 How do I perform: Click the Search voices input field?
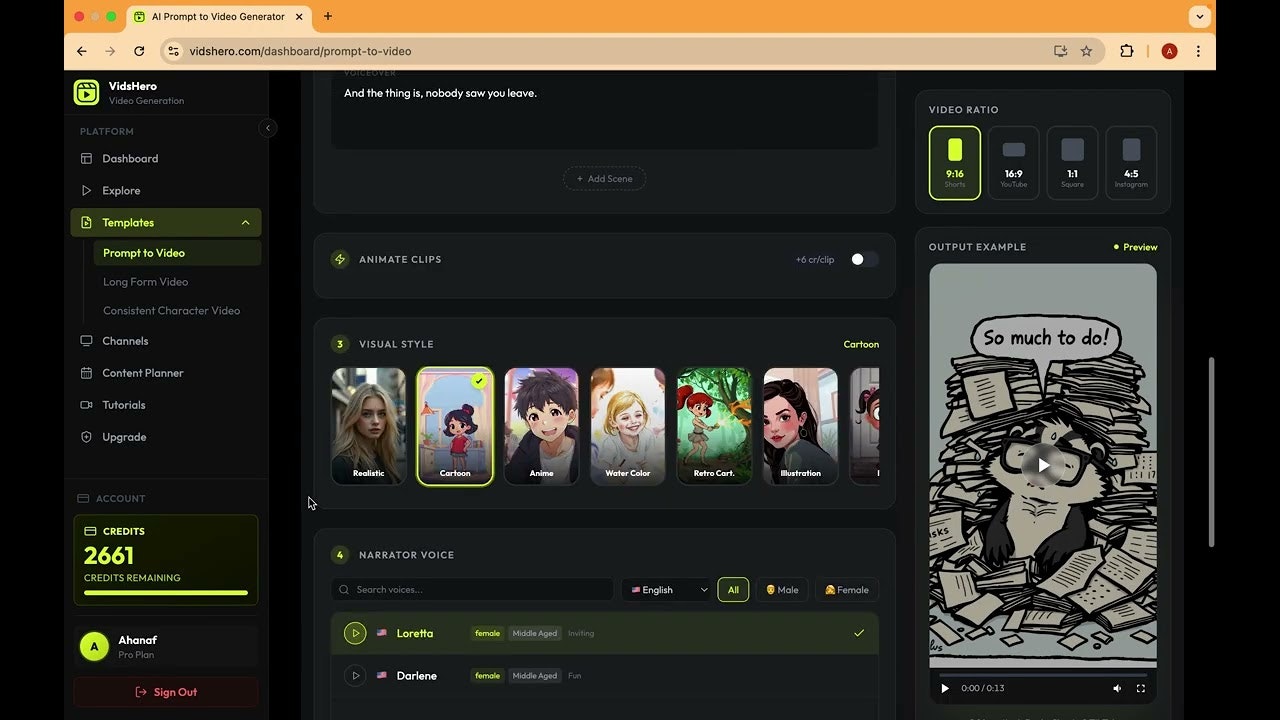472,590
